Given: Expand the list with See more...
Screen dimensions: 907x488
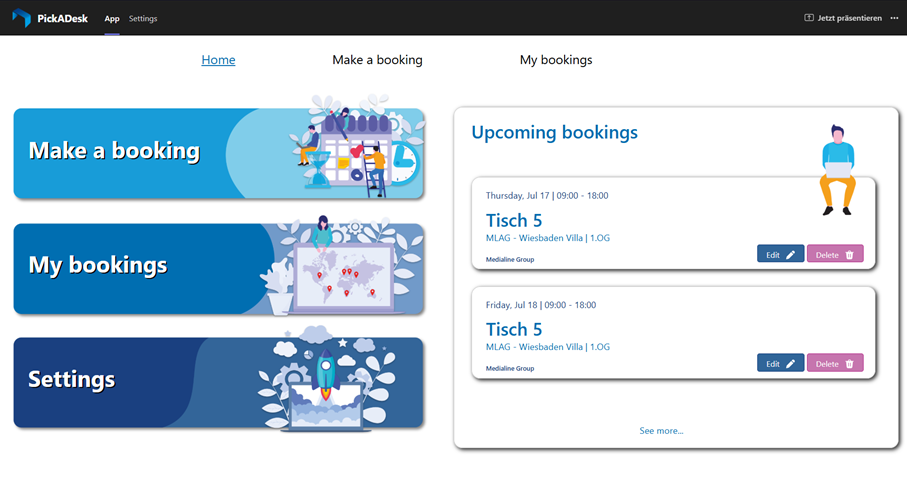Looking at the screenshot, I should point(661,431).
